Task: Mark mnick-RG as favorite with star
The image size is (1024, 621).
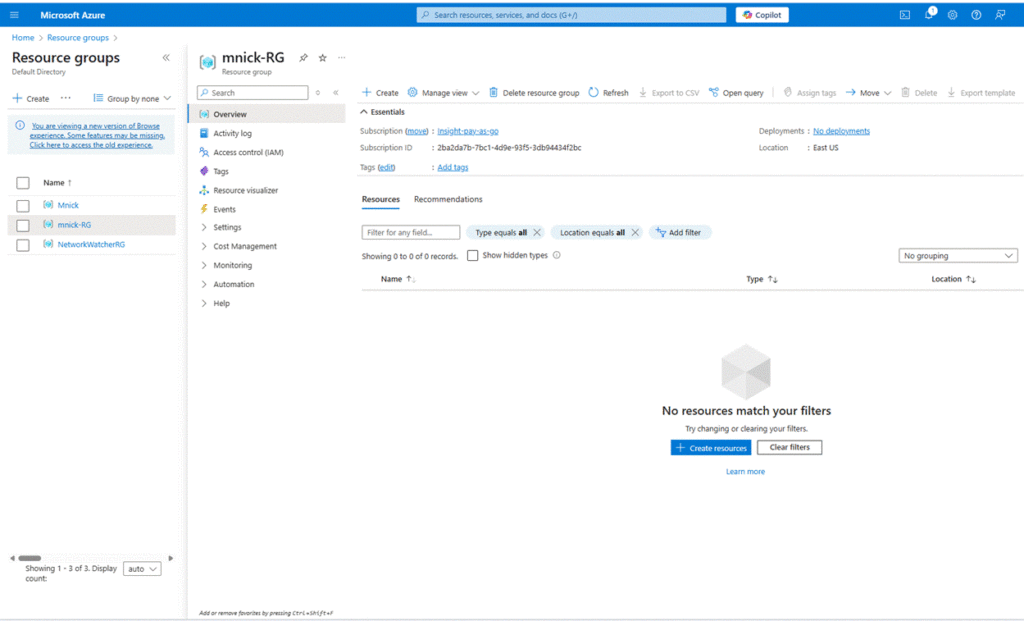Action: 322,58
